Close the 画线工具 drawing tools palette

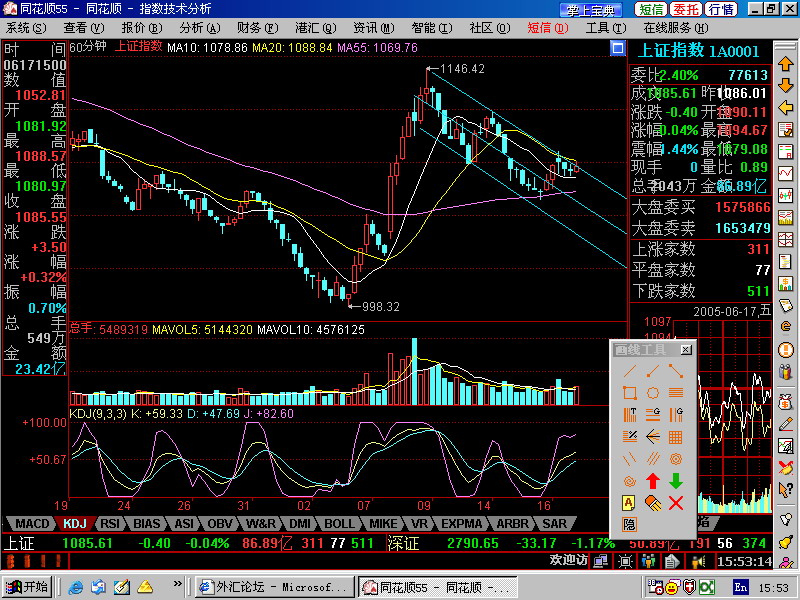coord(686,349)
